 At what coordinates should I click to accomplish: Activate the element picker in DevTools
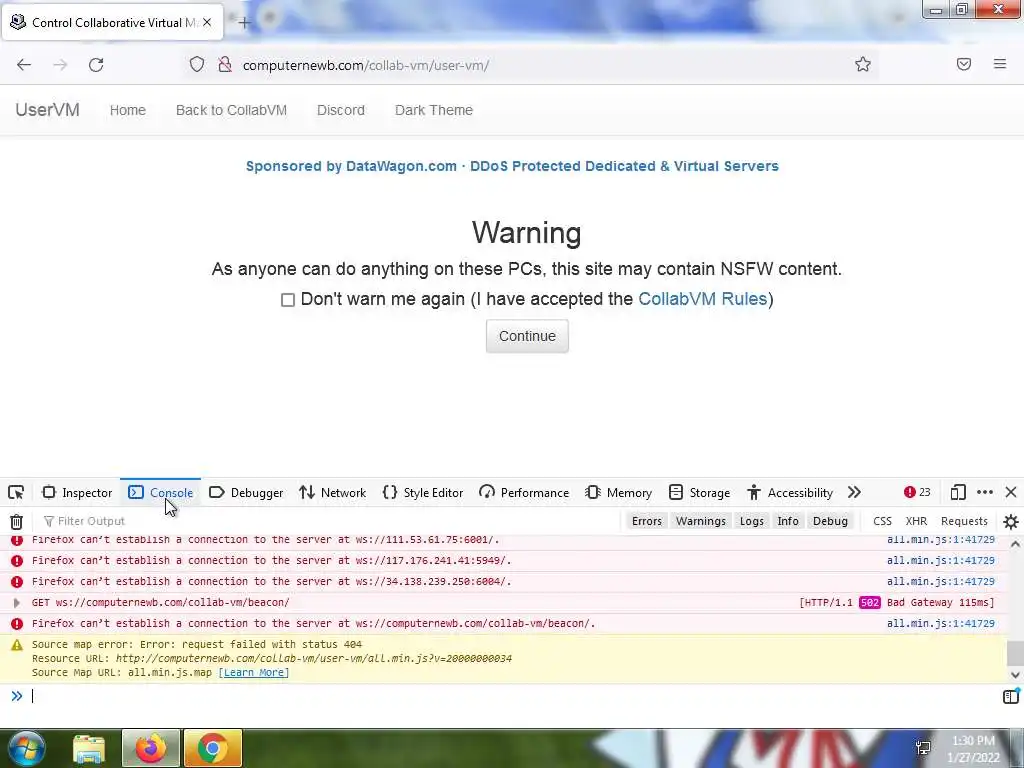point(16,492)
